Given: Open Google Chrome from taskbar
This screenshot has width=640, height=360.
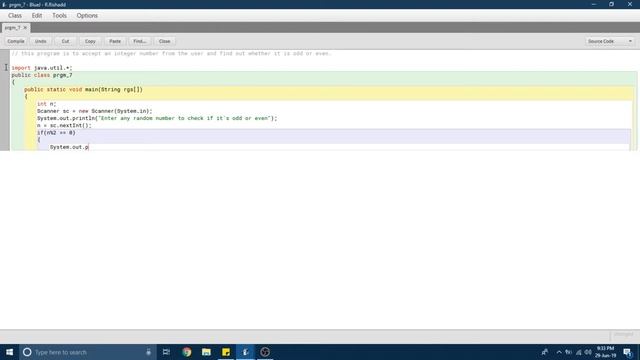Looking at the screenshot, I should pos(187,352).
